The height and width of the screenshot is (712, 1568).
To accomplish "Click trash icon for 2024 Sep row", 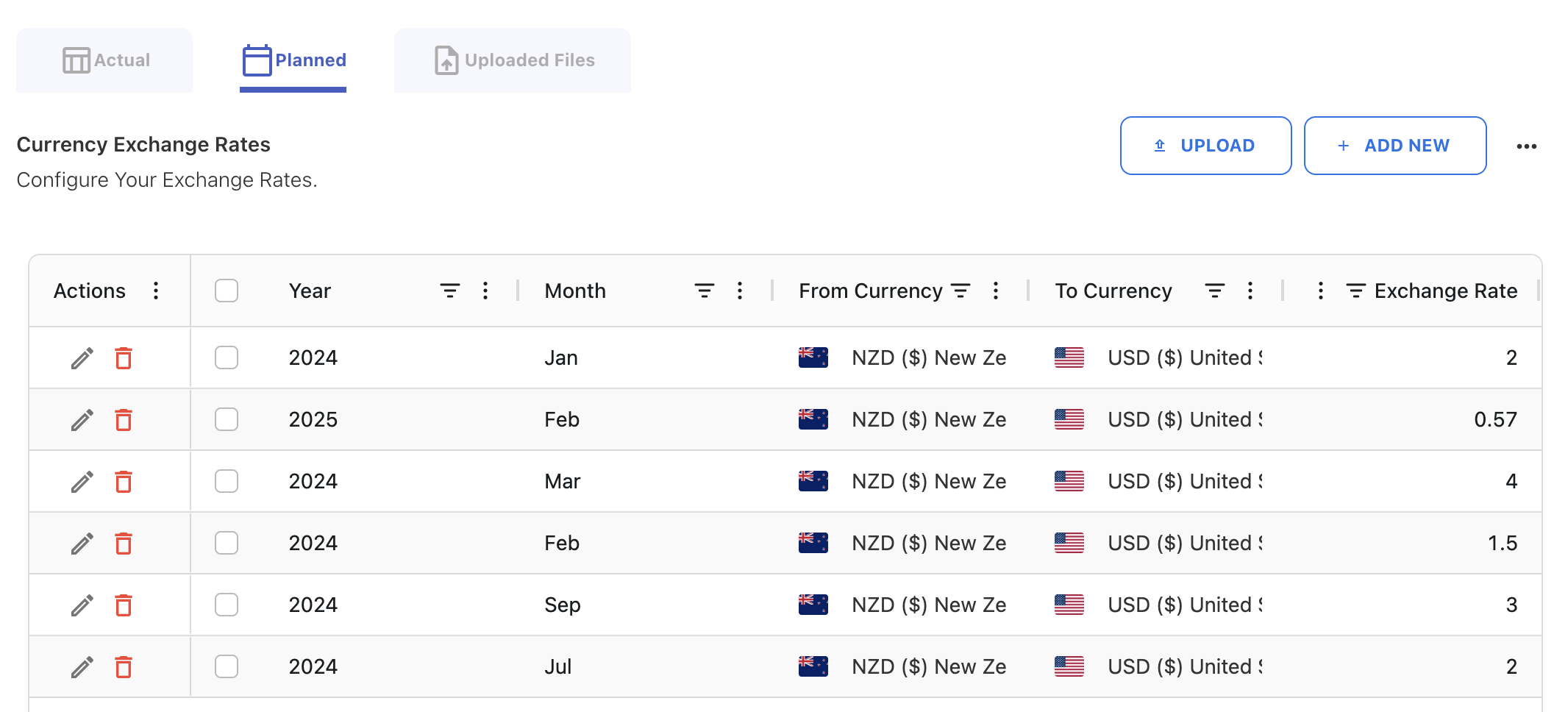I will click(x=124, y=605).
